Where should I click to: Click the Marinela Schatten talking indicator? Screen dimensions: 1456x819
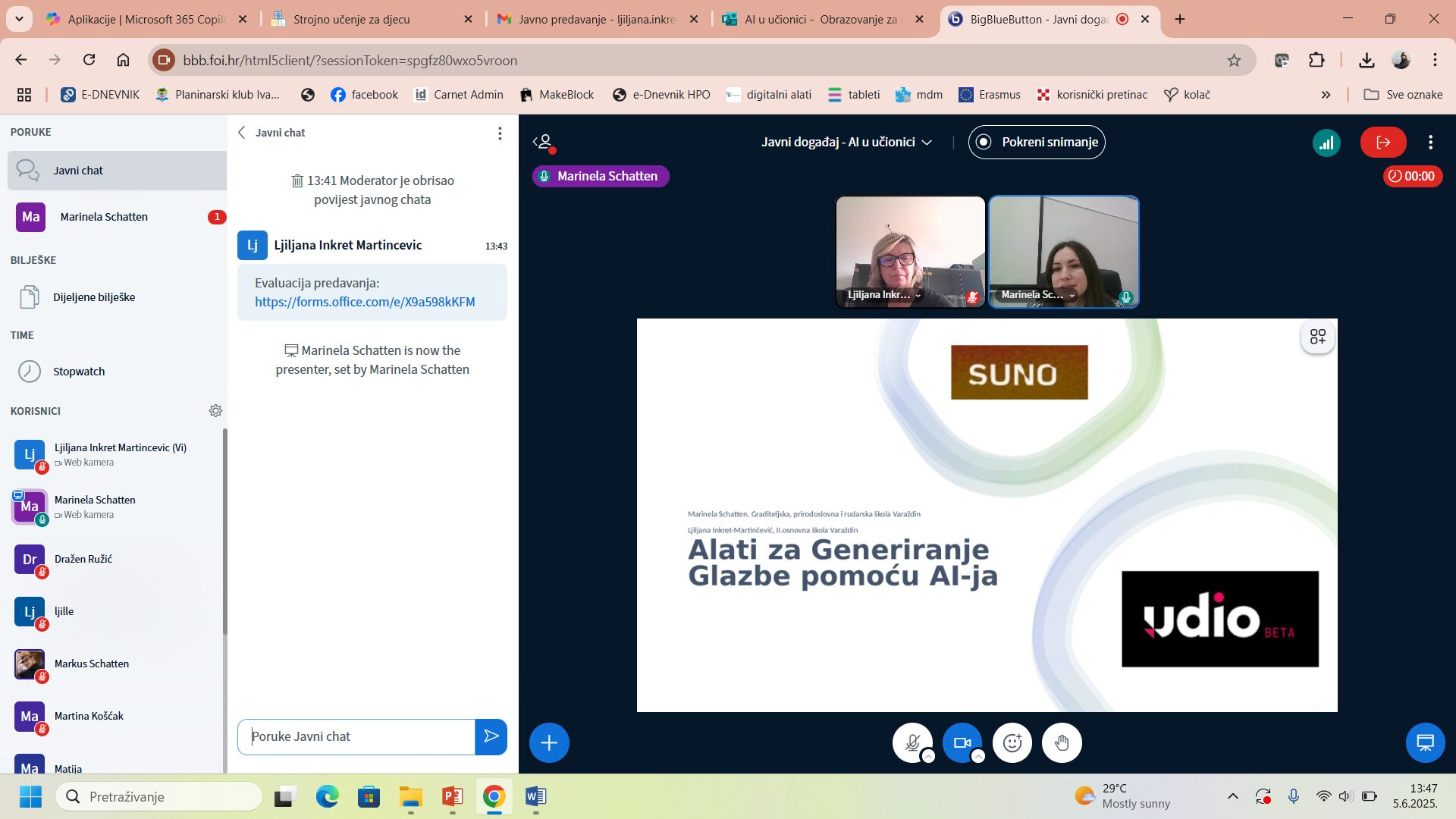point(601,176)
